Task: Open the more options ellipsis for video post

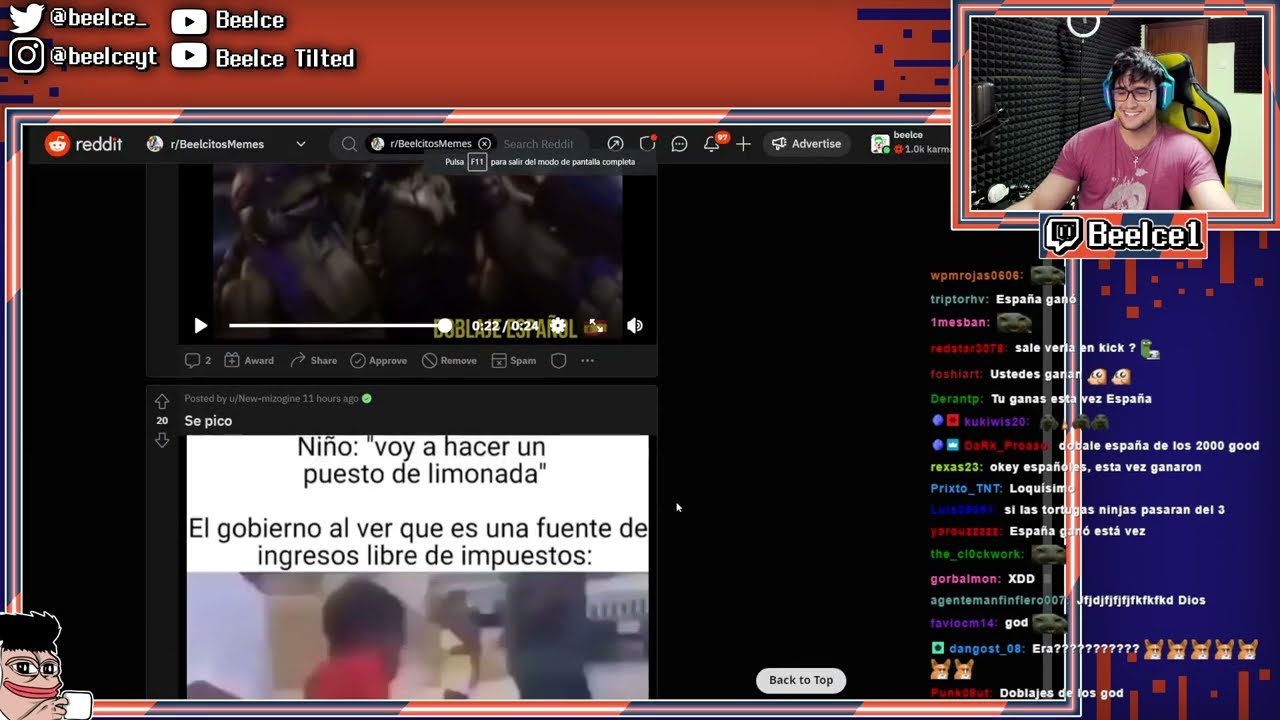Action: 587,360
